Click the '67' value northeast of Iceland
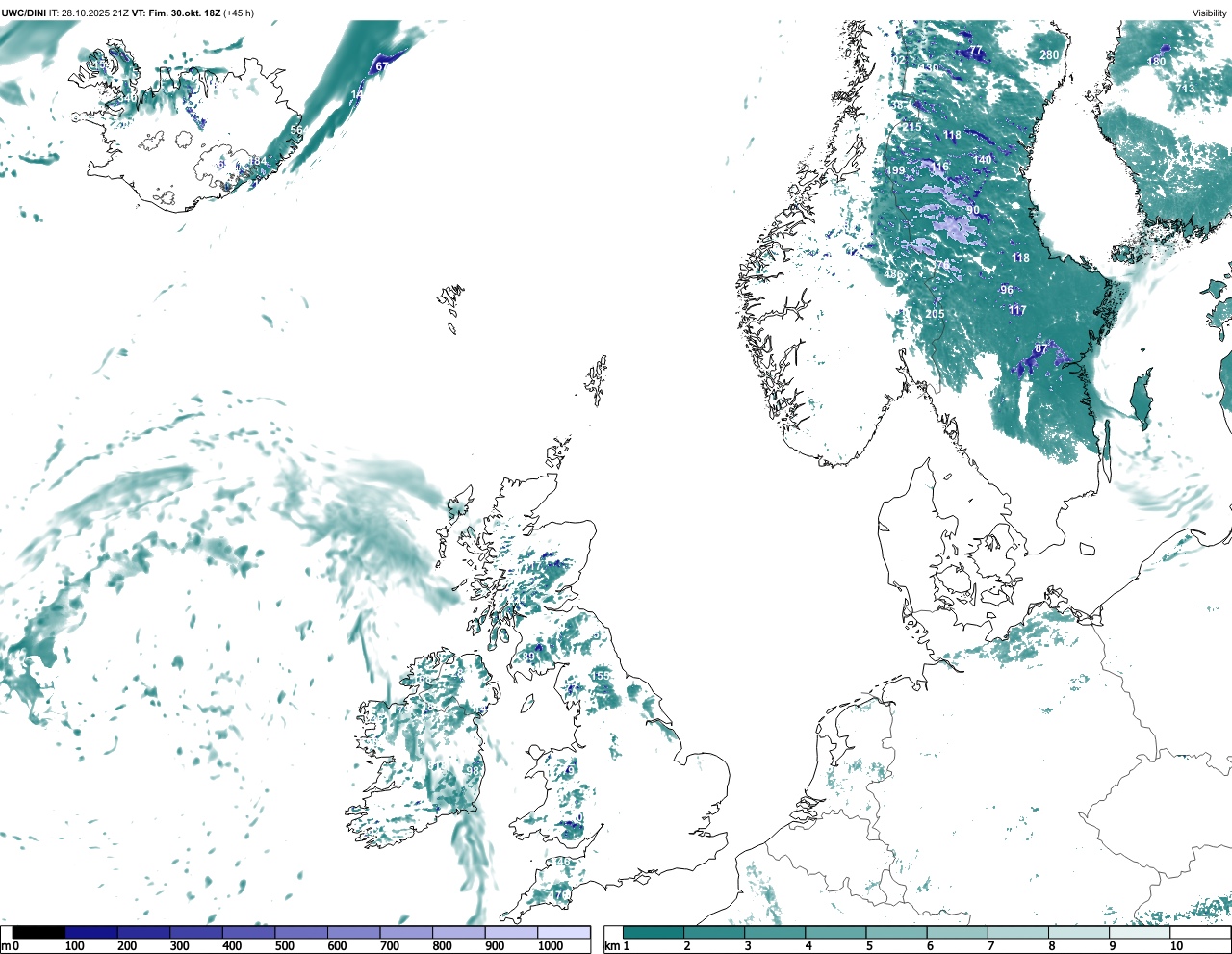This screenshot has height=954, width=1232. 382,66
